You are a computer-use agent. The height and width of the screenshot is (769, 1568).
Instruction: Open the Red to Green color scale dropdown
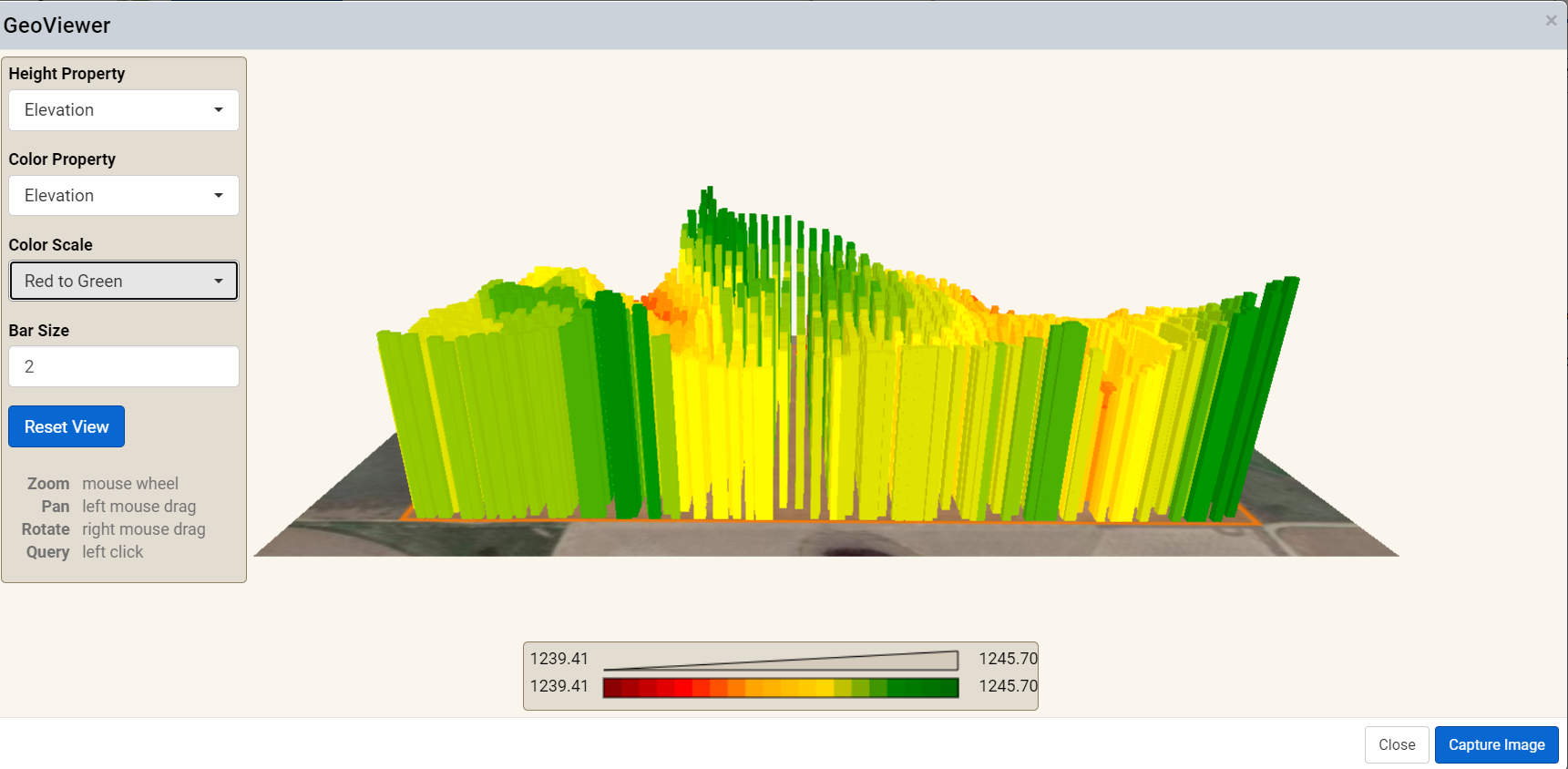(x=124, y=282)
